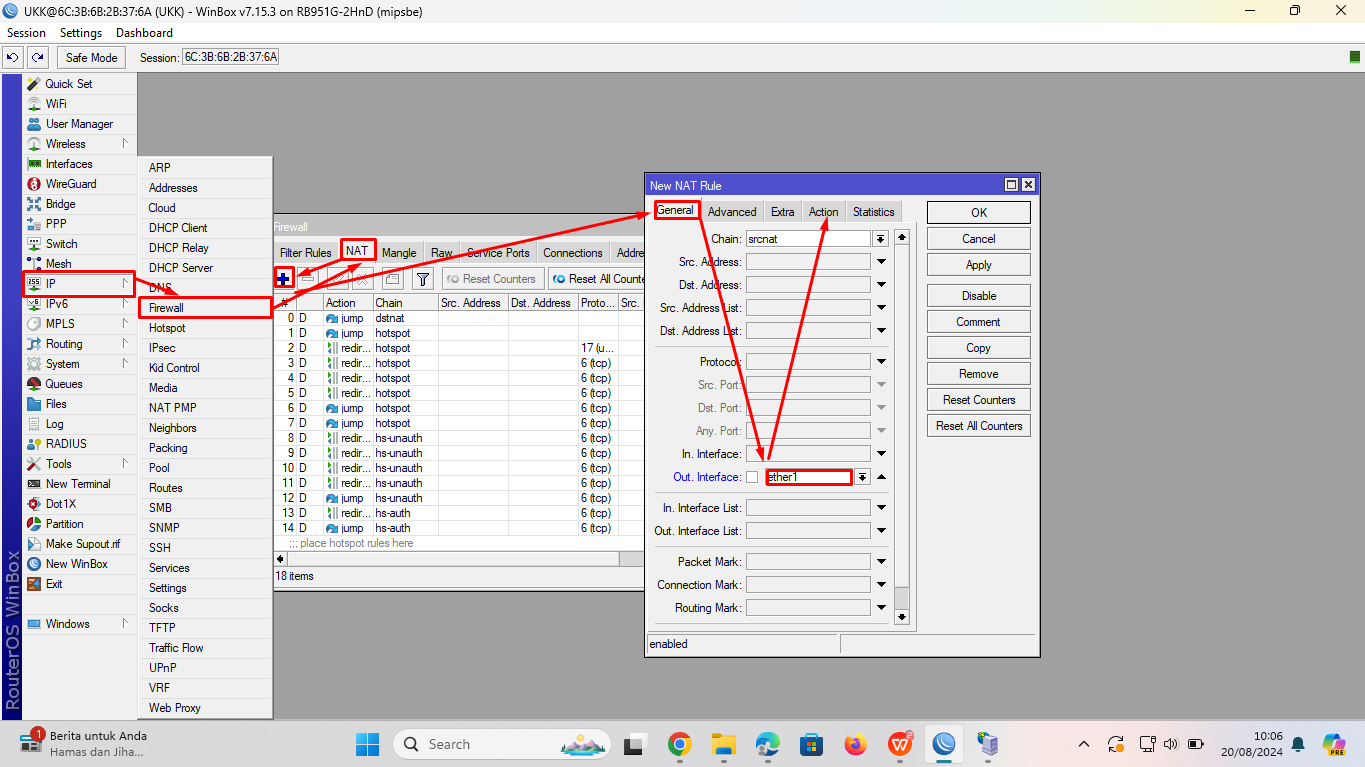Click the Files folder icon
Screen dimensions: 1365x767
[x=34, y=404]
